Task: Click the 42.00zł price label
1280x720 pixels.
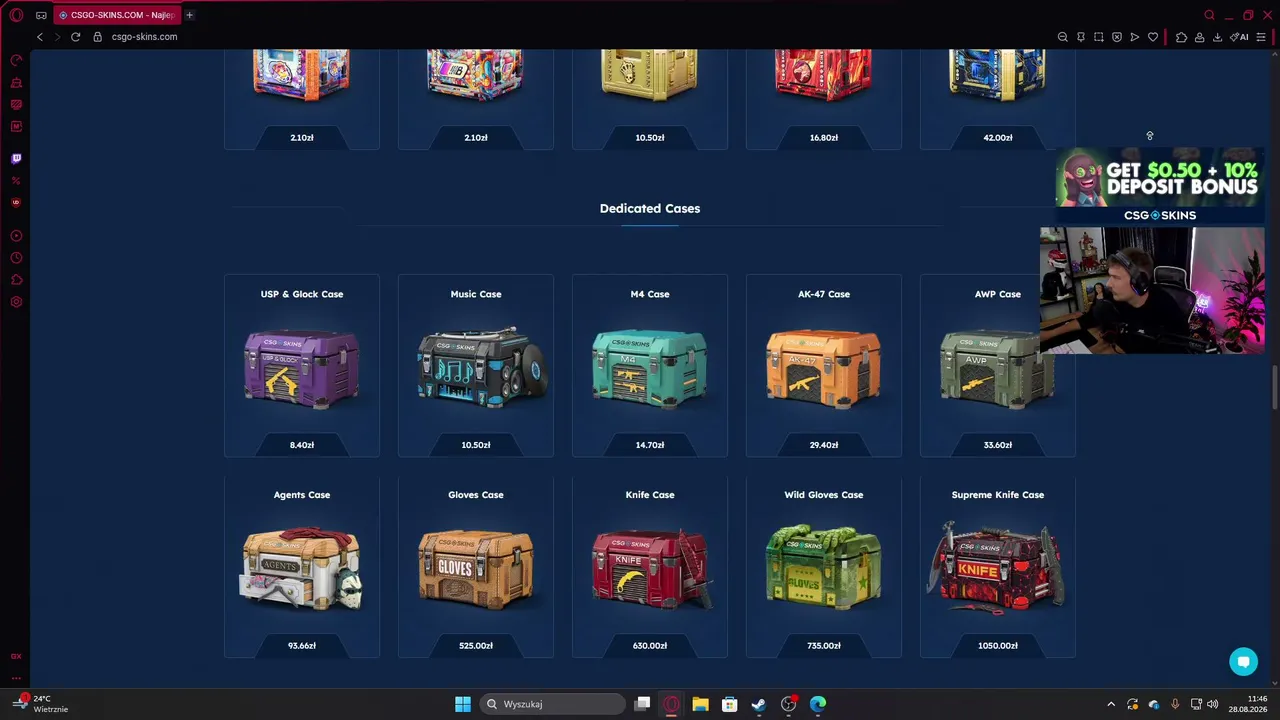Action: tap(998, 138)
